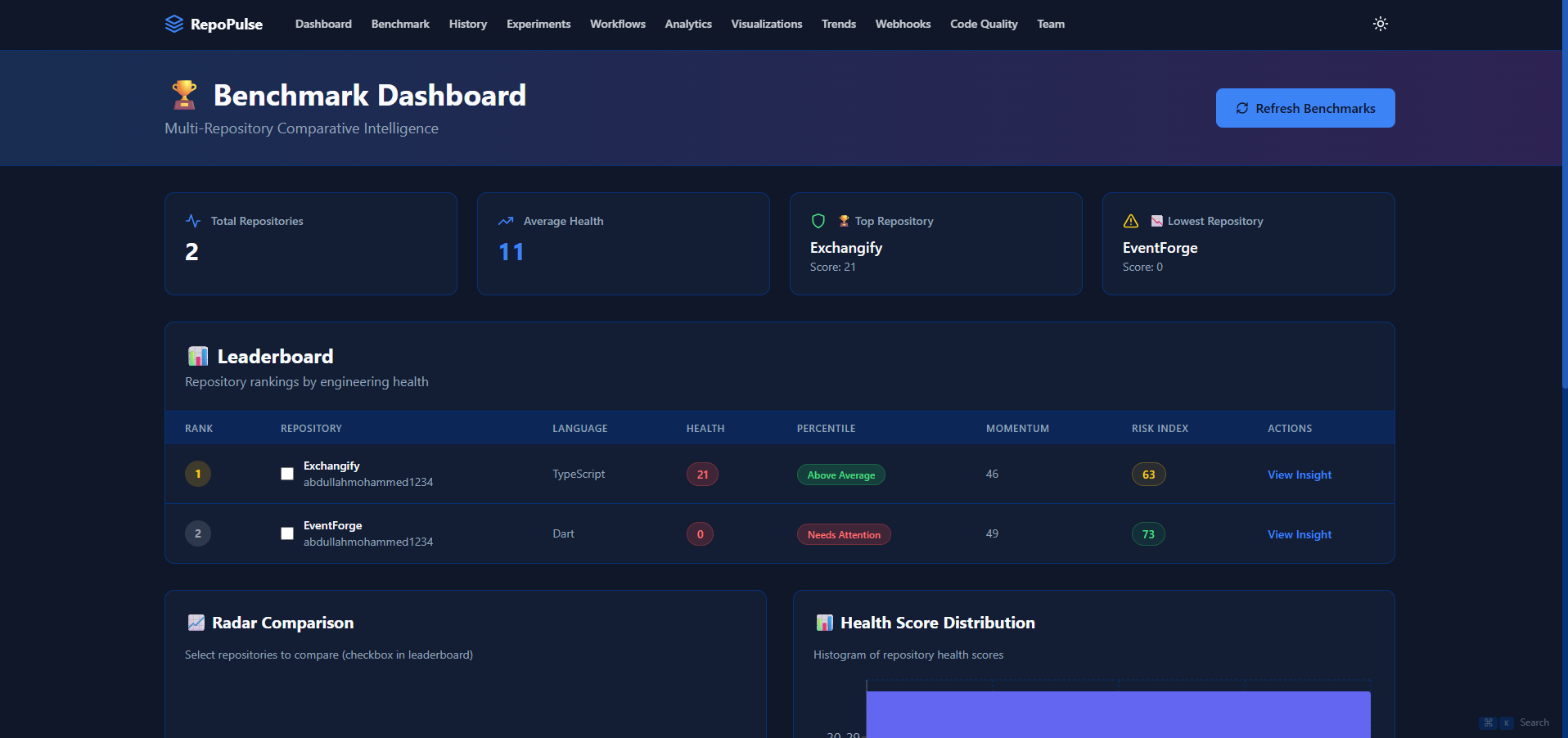1568x738 pixels.
Task: Click the trending arrow icon on Average Health
Action: [x=506, y=221]
